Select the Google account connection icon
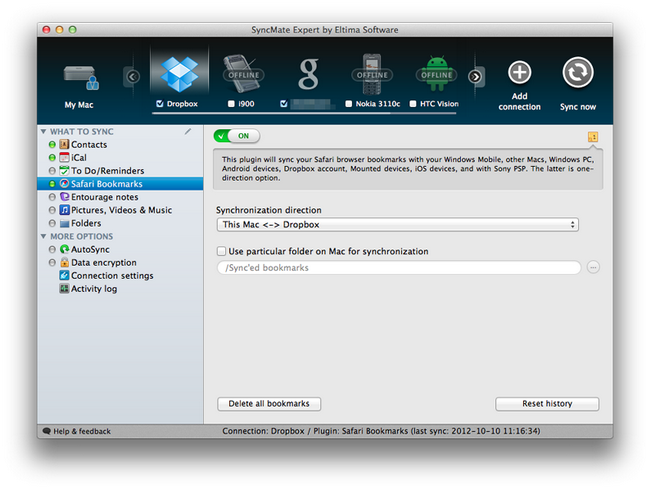650x490 pixels. pyautogui.click(x=308, y=74)
